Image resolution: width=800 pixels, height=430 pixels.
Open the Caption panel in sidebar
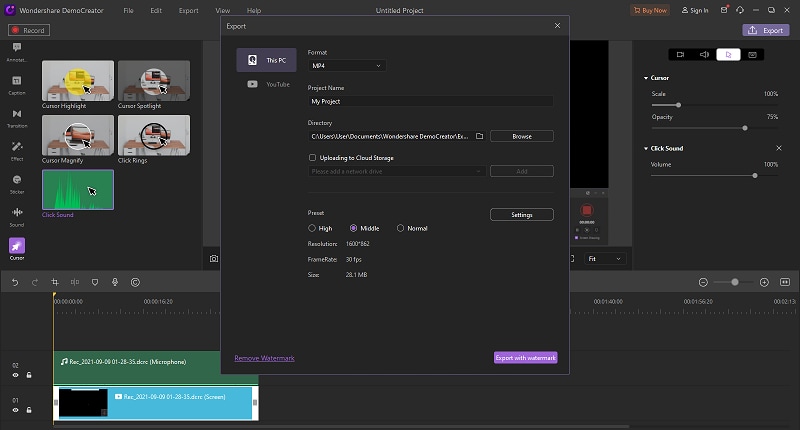17,85
